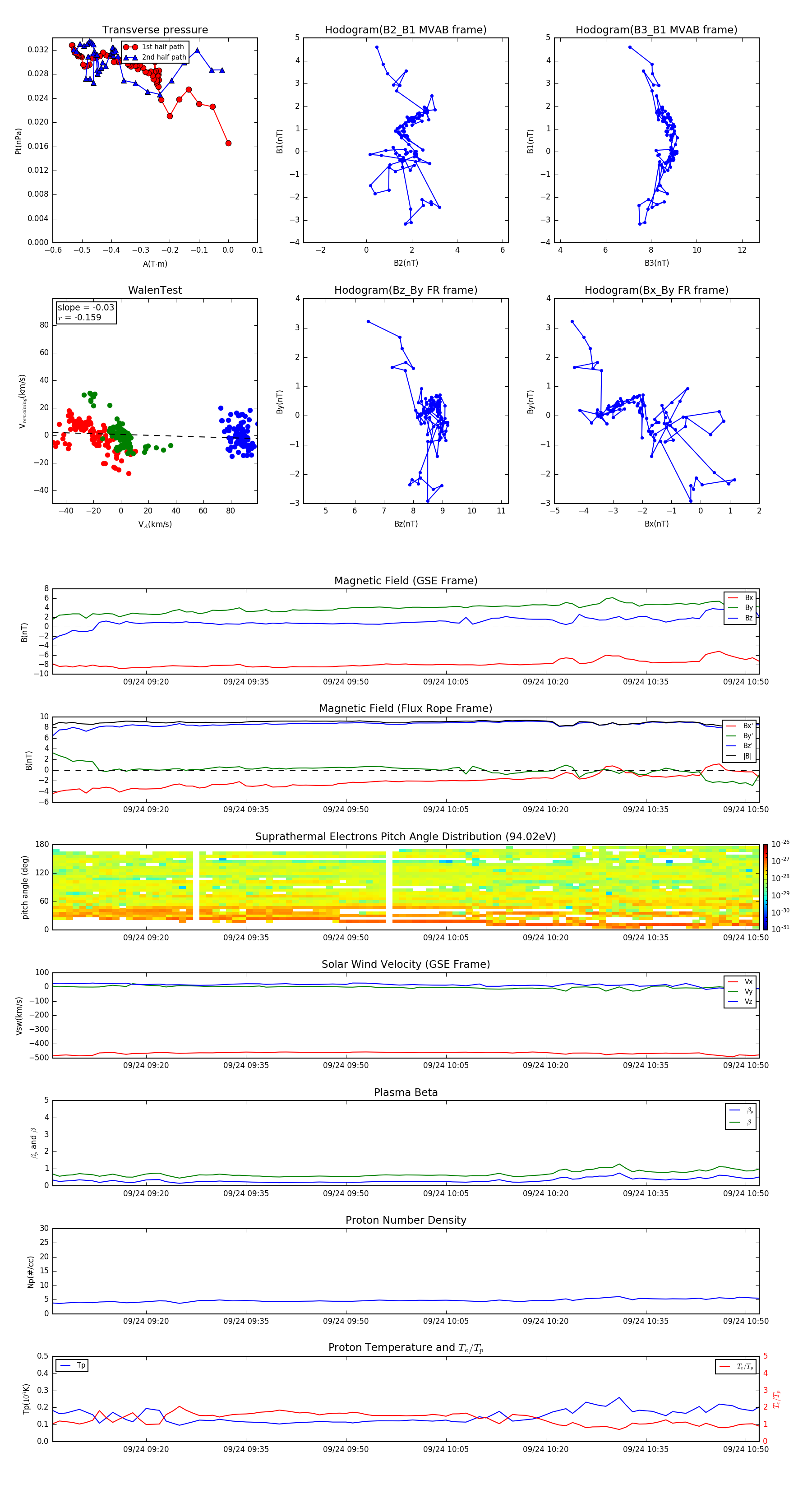The height and width of the screenshot is (1489, 812).
Task: Click the 'Tp(10^6K)' y-axis label
Action: [26, 1399]
